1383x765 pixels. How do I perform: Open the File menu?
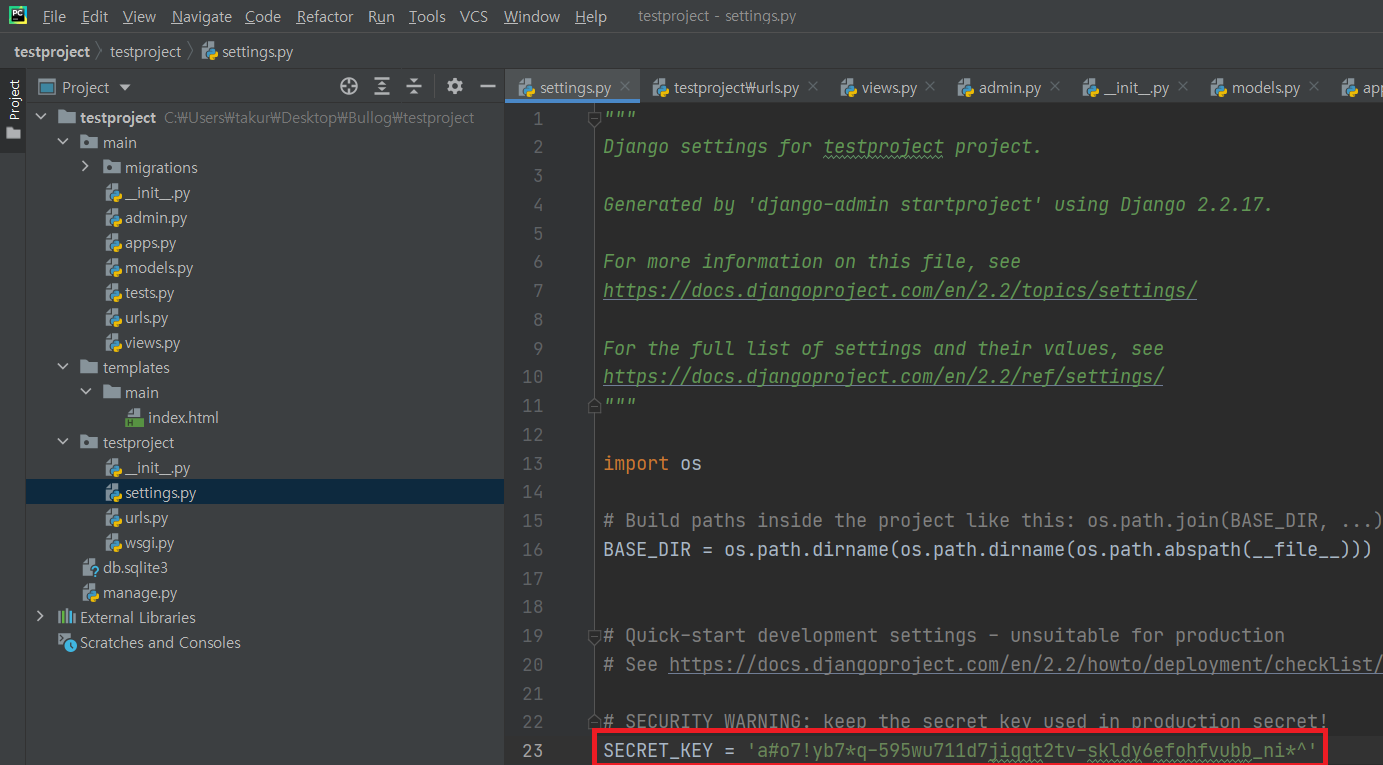click(x=54, y=17)
